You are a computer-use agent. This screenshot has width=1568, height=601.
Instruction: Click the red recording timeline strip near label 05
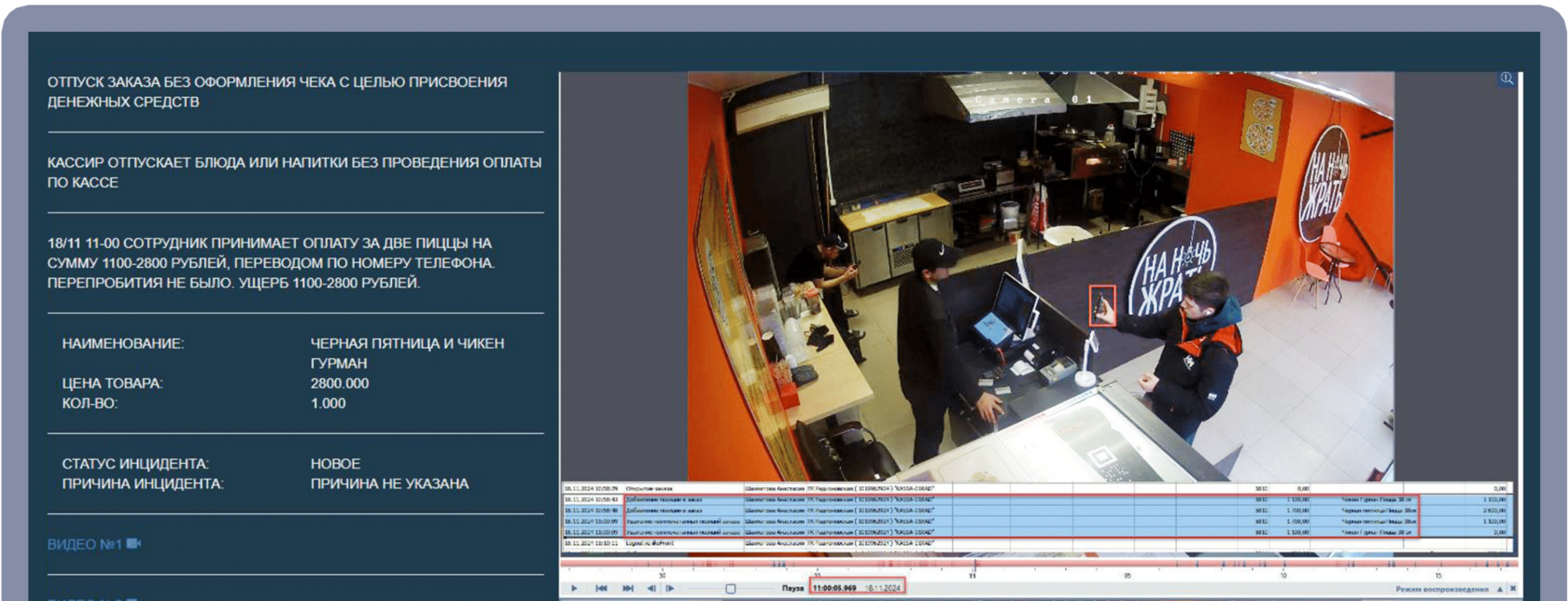1127,565
